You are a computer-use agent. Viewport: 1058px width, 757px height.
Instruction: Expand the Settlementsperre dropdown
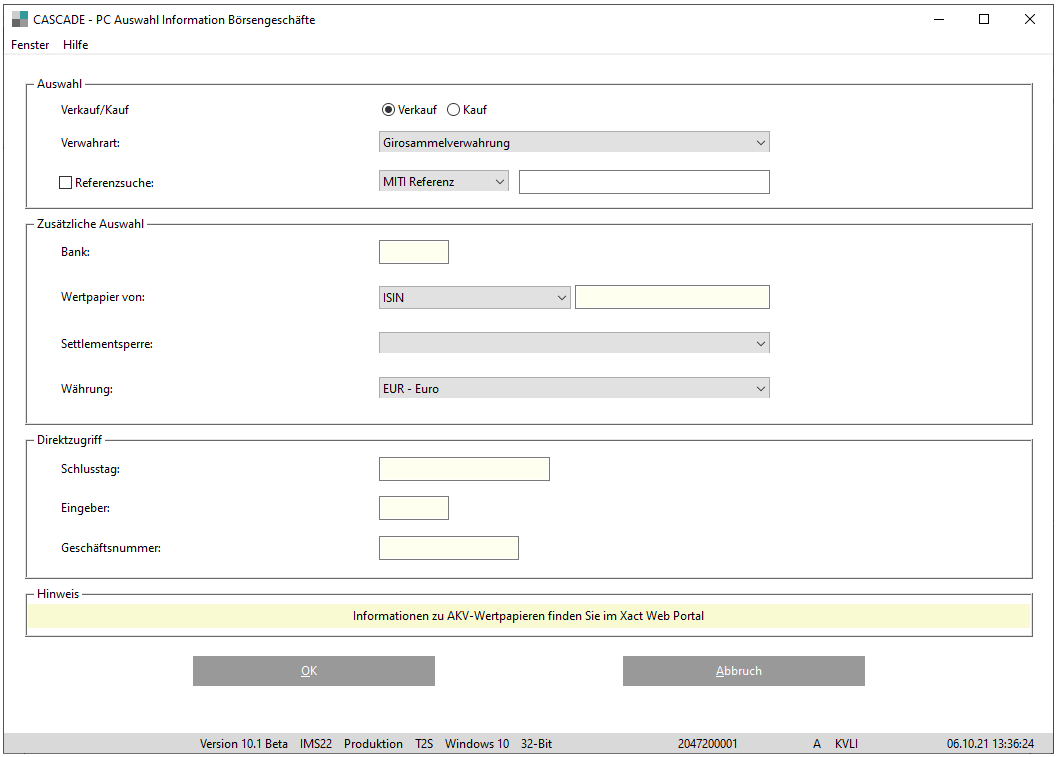pyautogui.click(x=574, y=343)
